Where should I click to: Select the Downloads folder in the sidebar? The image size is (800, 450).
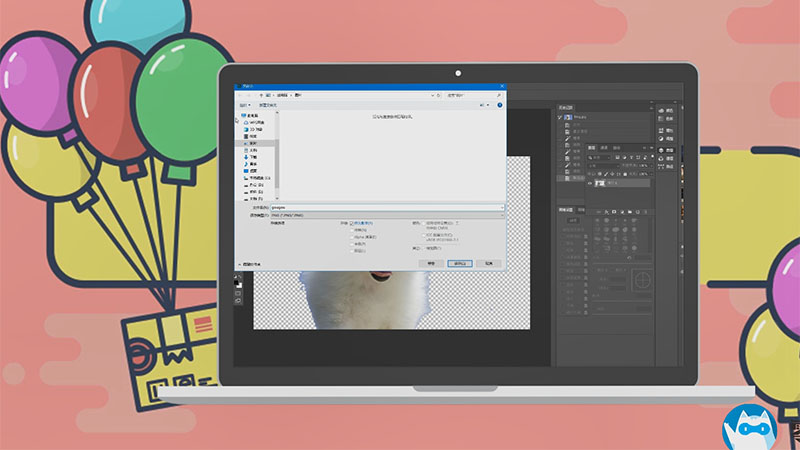245,157
